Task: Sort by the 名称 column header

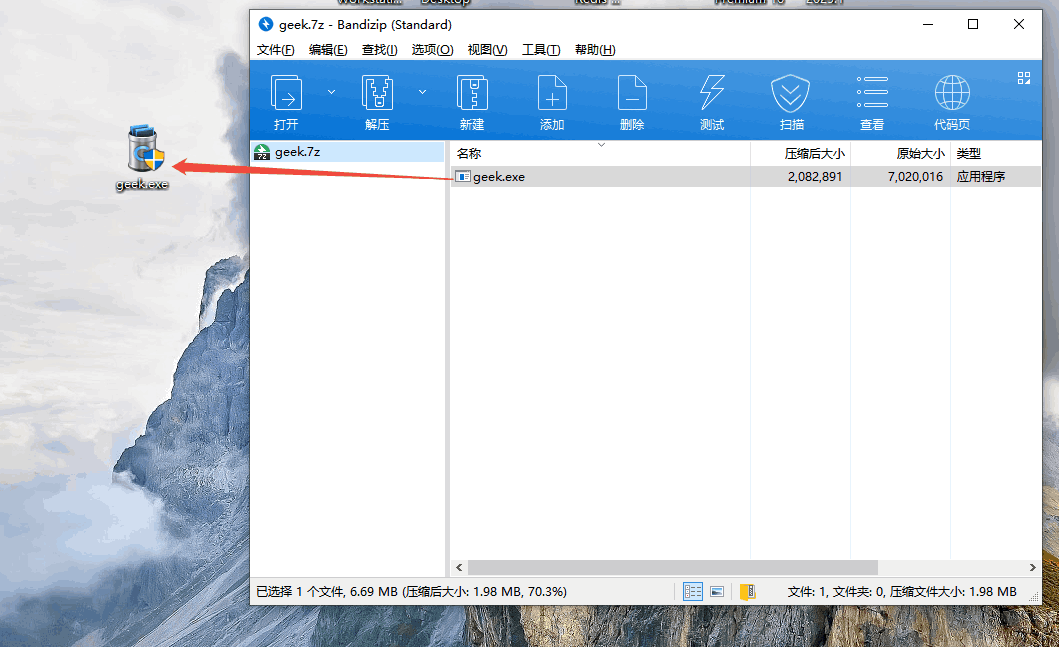Action: tap(600, 153)
